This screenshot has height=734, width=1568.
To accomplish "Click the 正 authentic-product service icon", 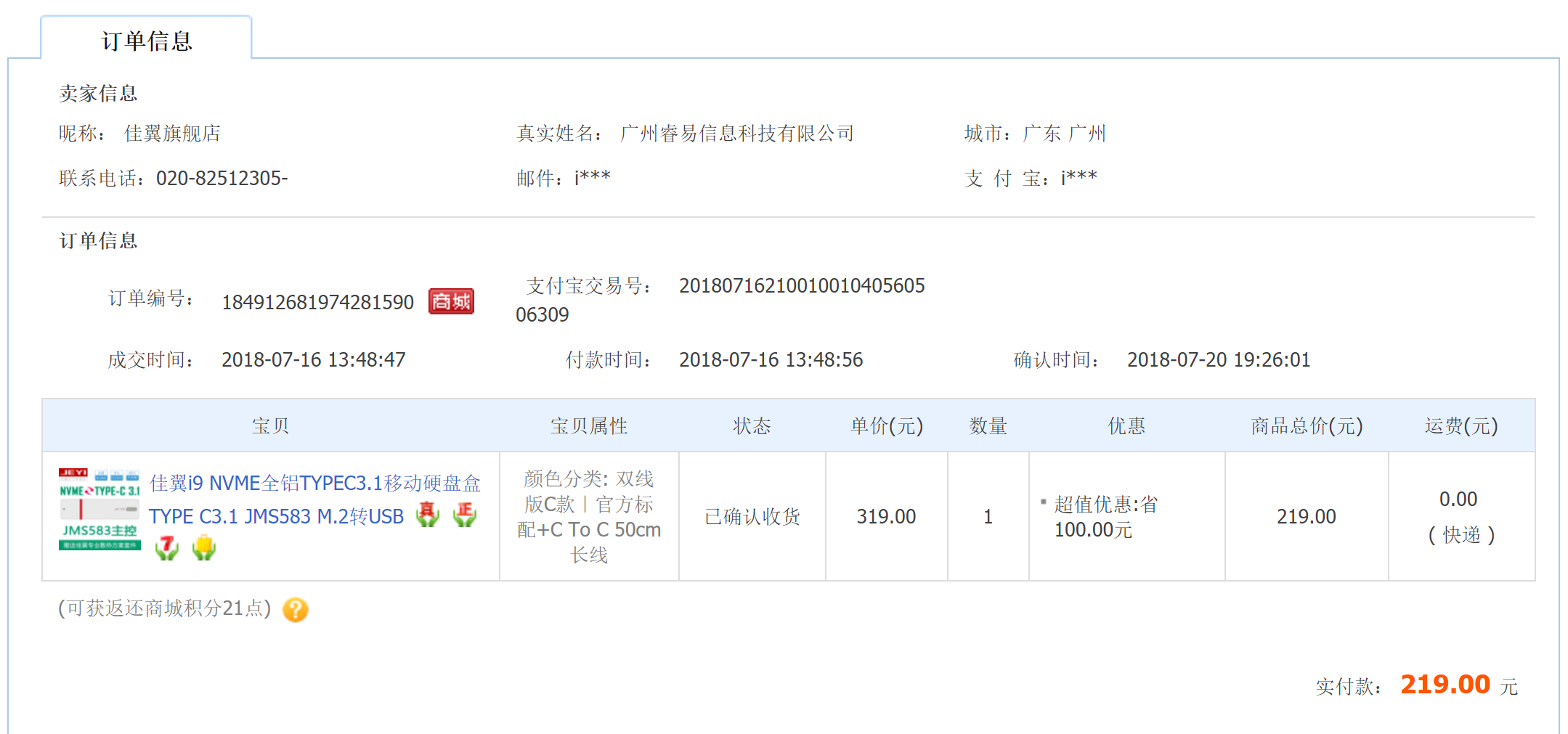I will click(465, 515).
